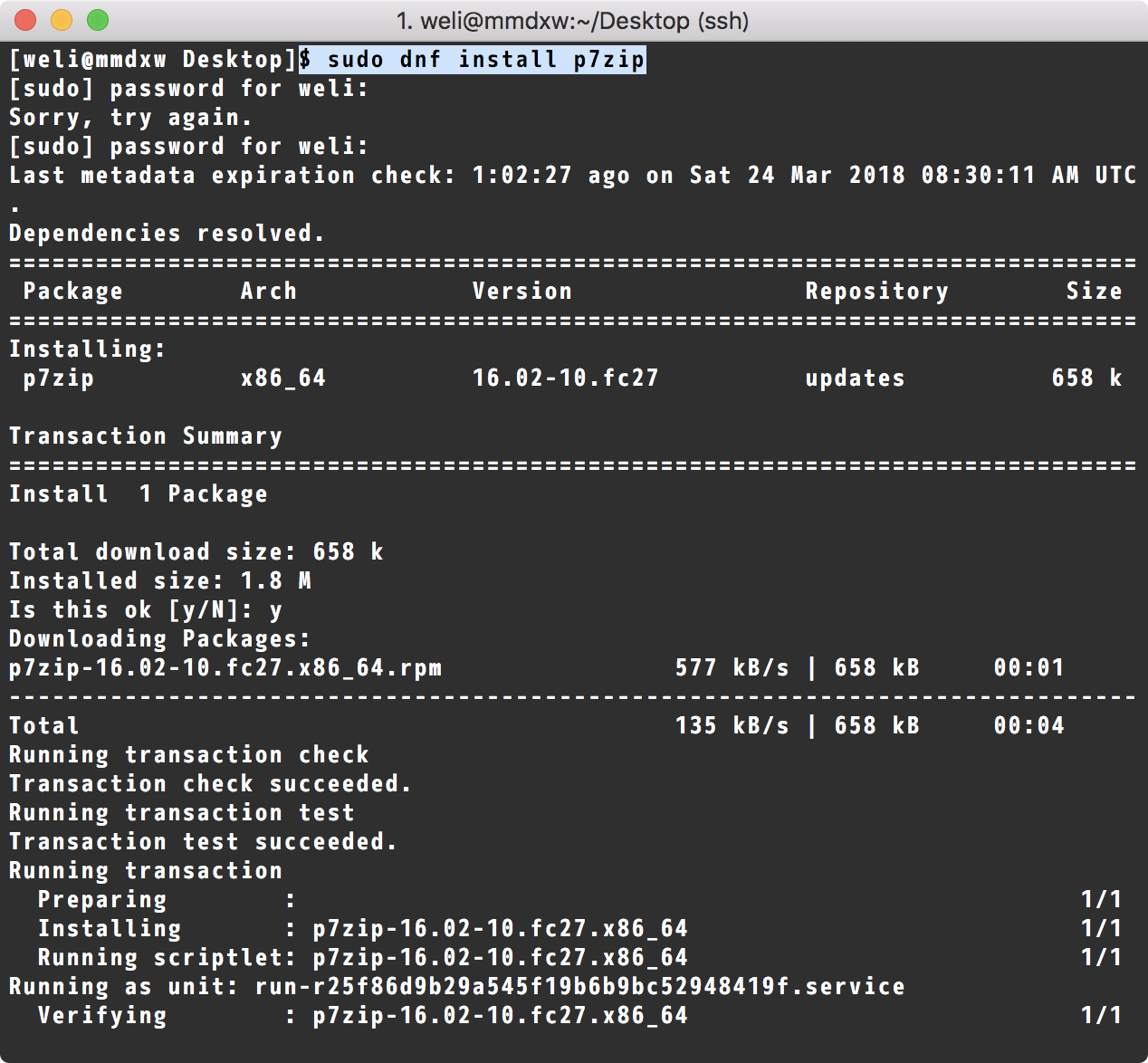Click the 'updates' repository value
1148x1063 pixels.
point(856,378)
